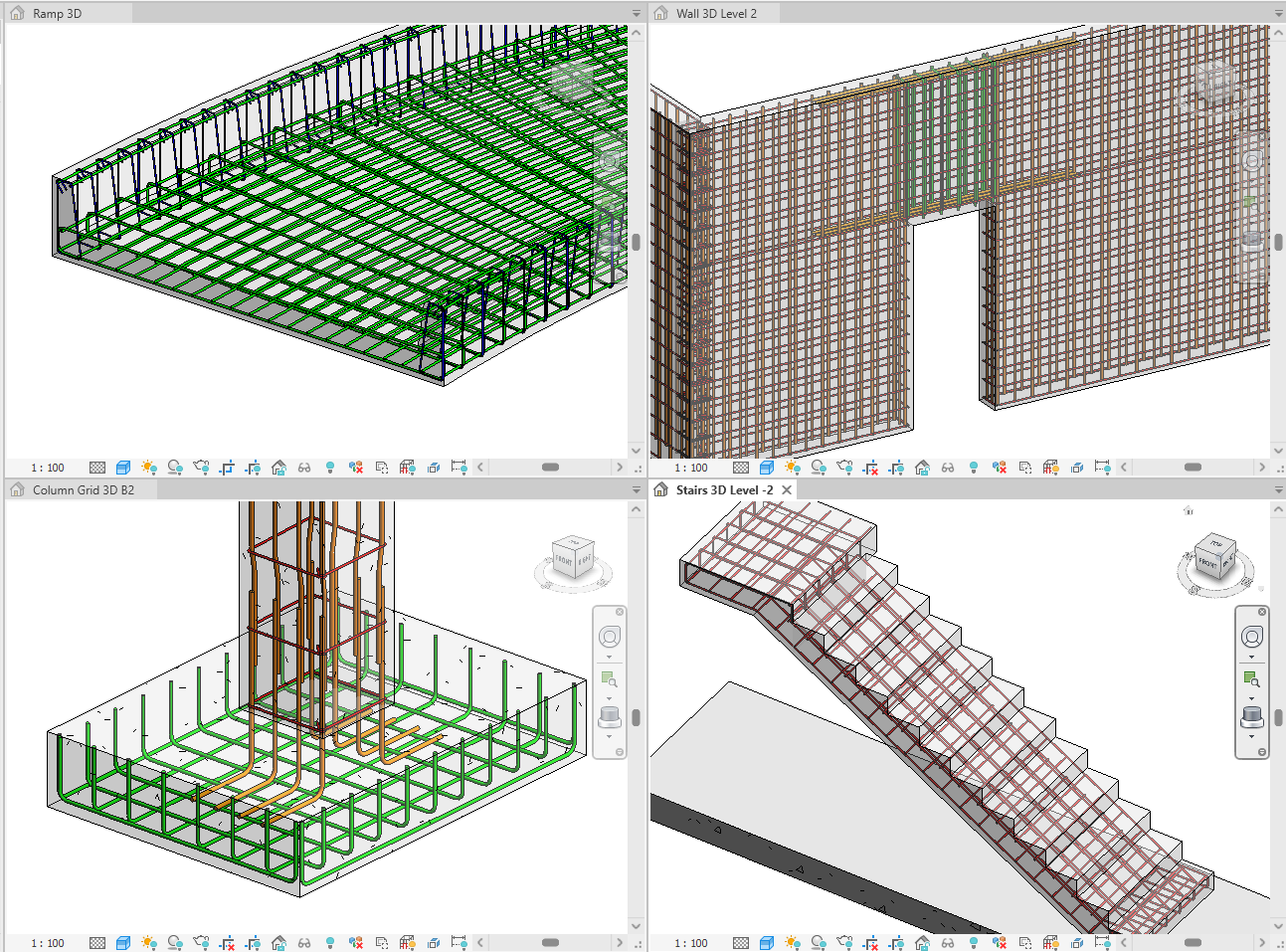Toggle Shadows in Ramp 3D view
The width and height of the screenshot is (1286, 952).
175,468
